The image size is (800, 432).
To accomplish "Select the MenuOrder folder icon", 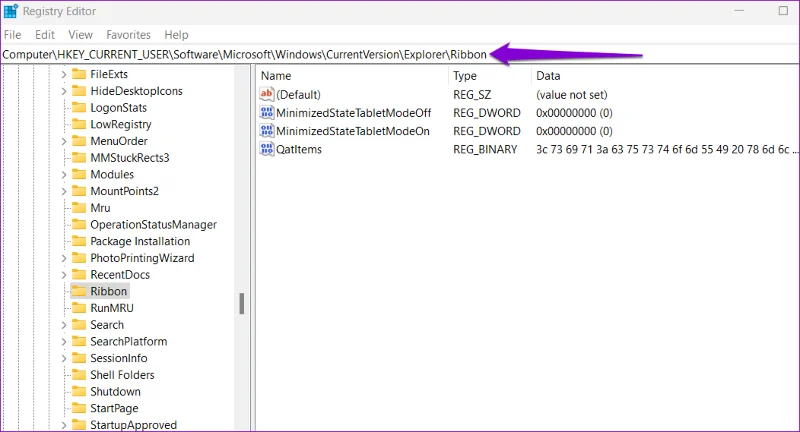I will [79, 141].
